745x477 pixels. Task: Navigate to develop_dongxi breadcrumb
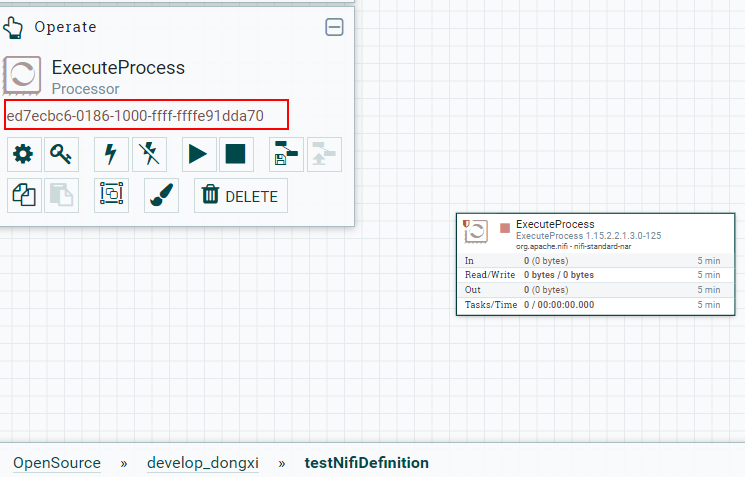click(x=203, y=463)
